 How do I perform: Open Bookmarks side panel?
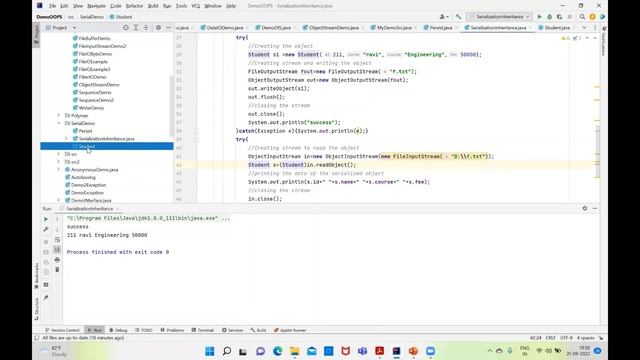click(36, 276)
